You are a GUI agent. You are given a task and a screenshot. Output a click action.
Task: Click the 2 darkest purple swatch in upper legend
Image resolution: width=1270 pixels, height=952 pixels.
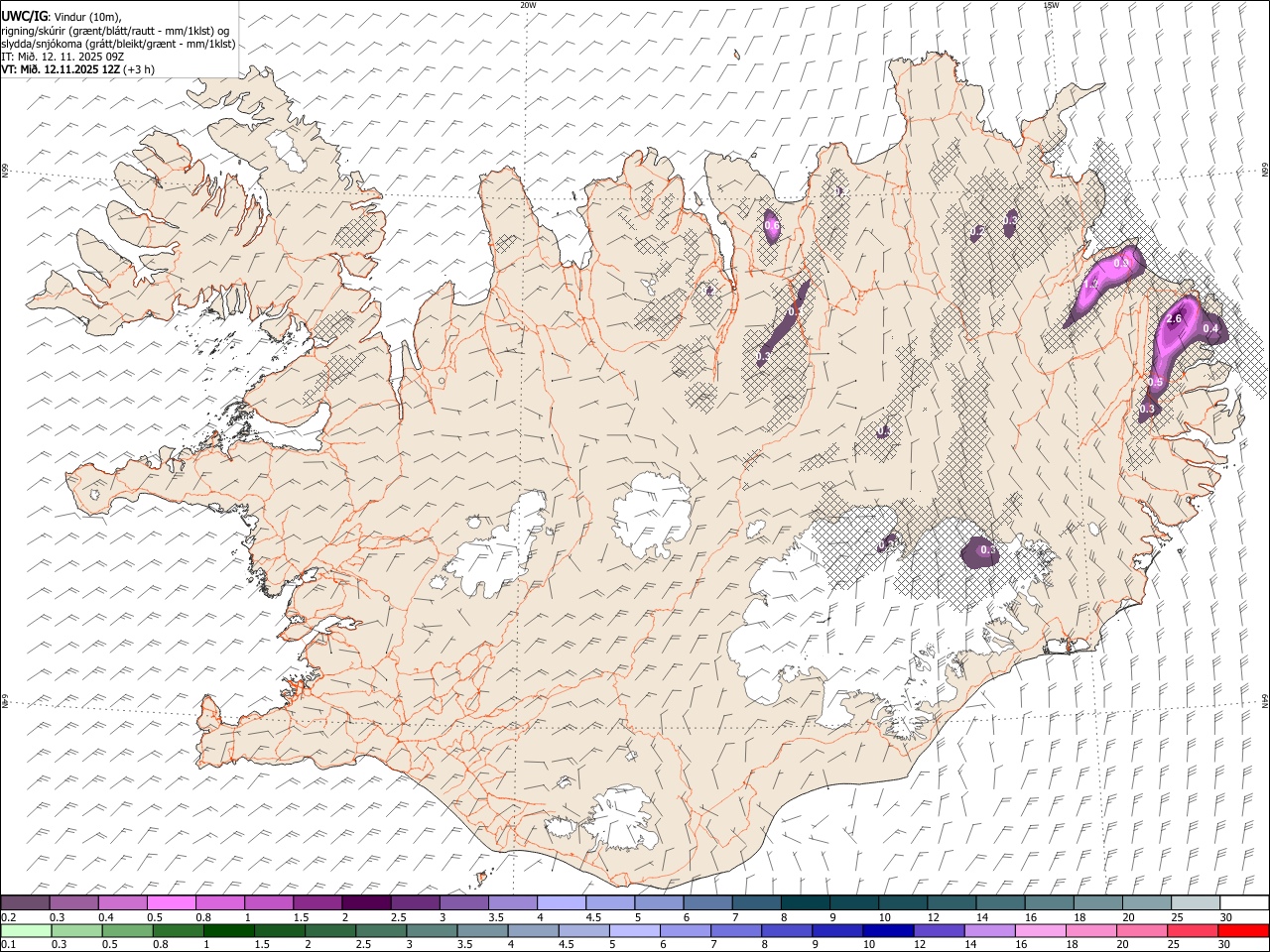[365, 902]
